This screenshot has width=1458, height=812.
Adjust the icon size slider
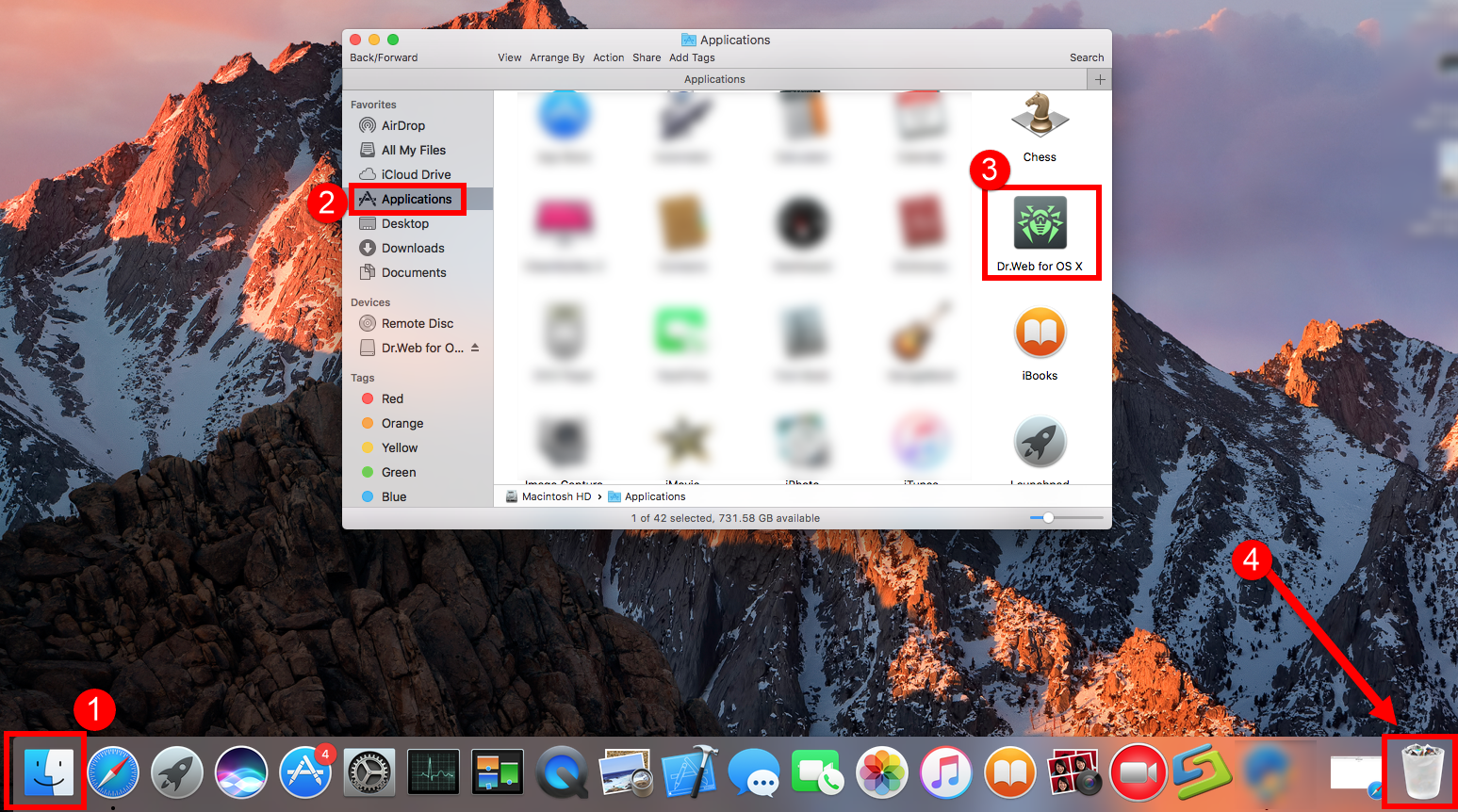click(1048, 517)
